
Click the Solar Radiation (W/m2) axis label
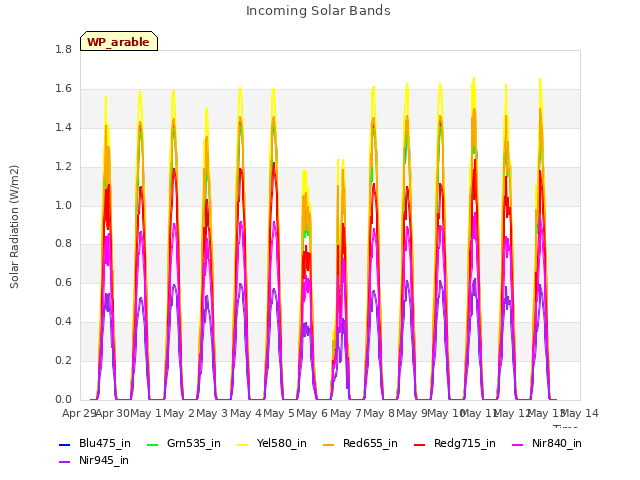coord(14,227)
